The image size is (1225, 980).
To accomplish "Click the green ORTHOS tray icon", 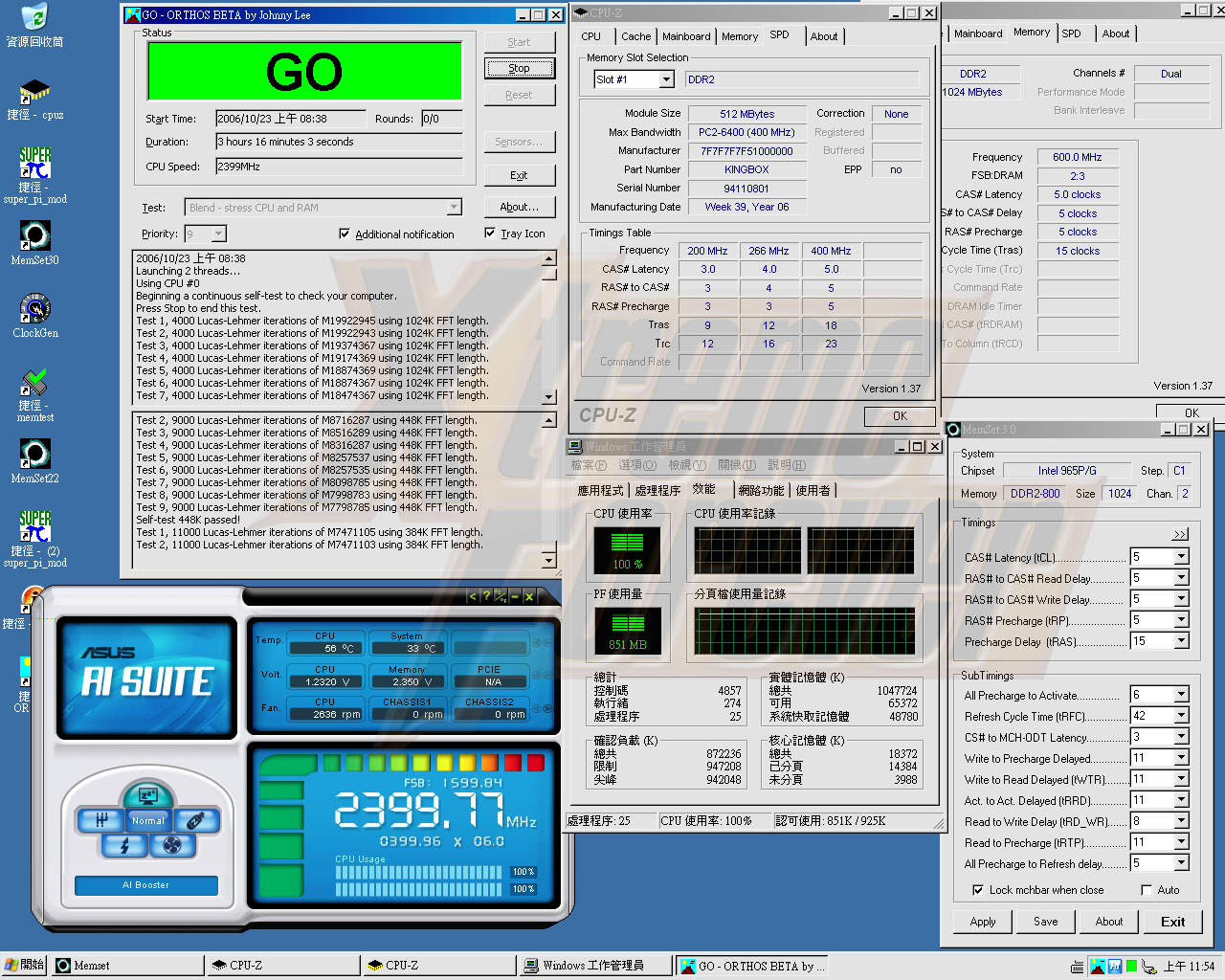I will [1132, 967].
